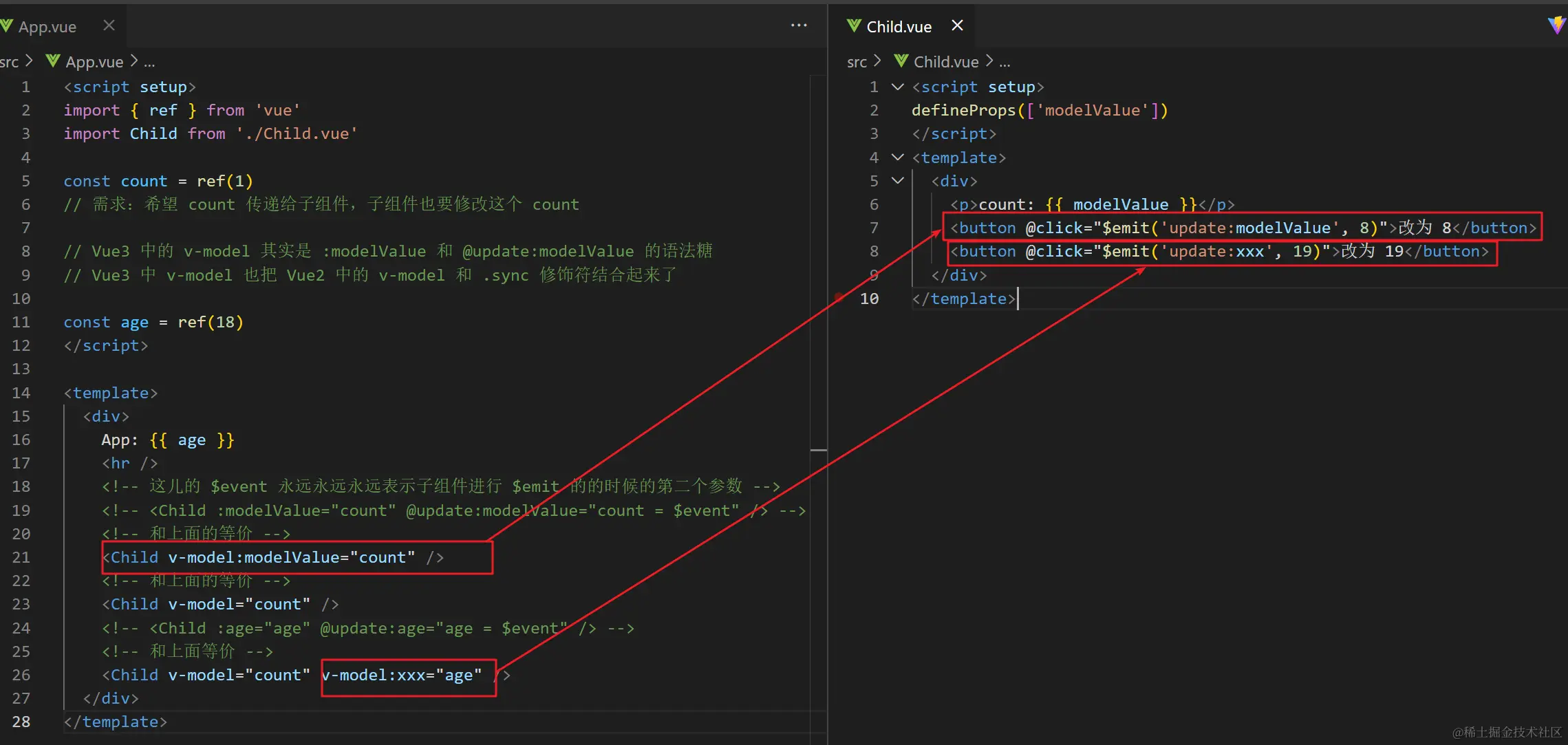Collapse the div block on Child.vue line 5
Image resolution: width=1568 pixels, height=745 pixels.
(897, 181)
